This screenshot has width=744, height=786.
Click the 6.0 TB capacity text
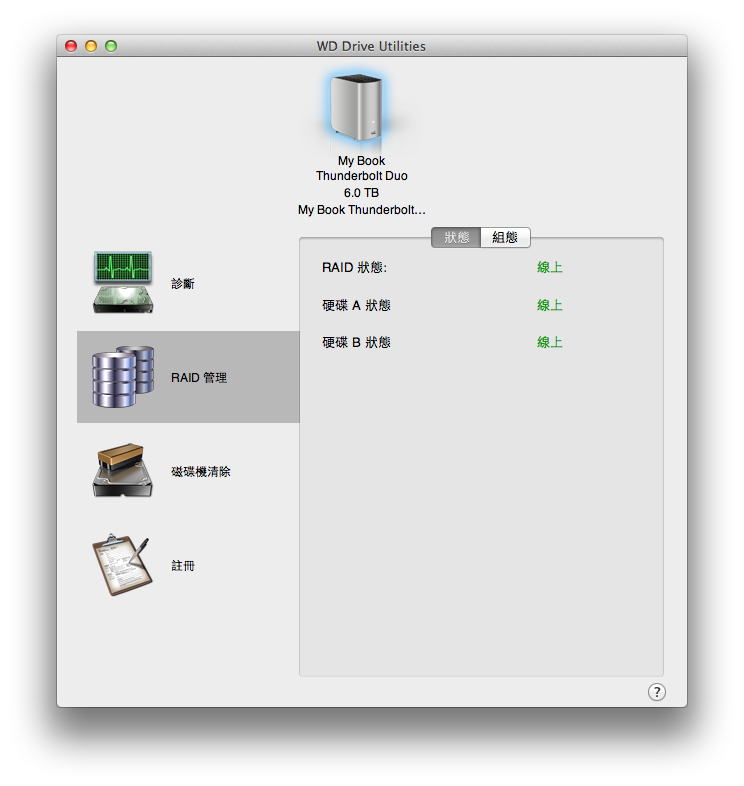tap(361, 193)
